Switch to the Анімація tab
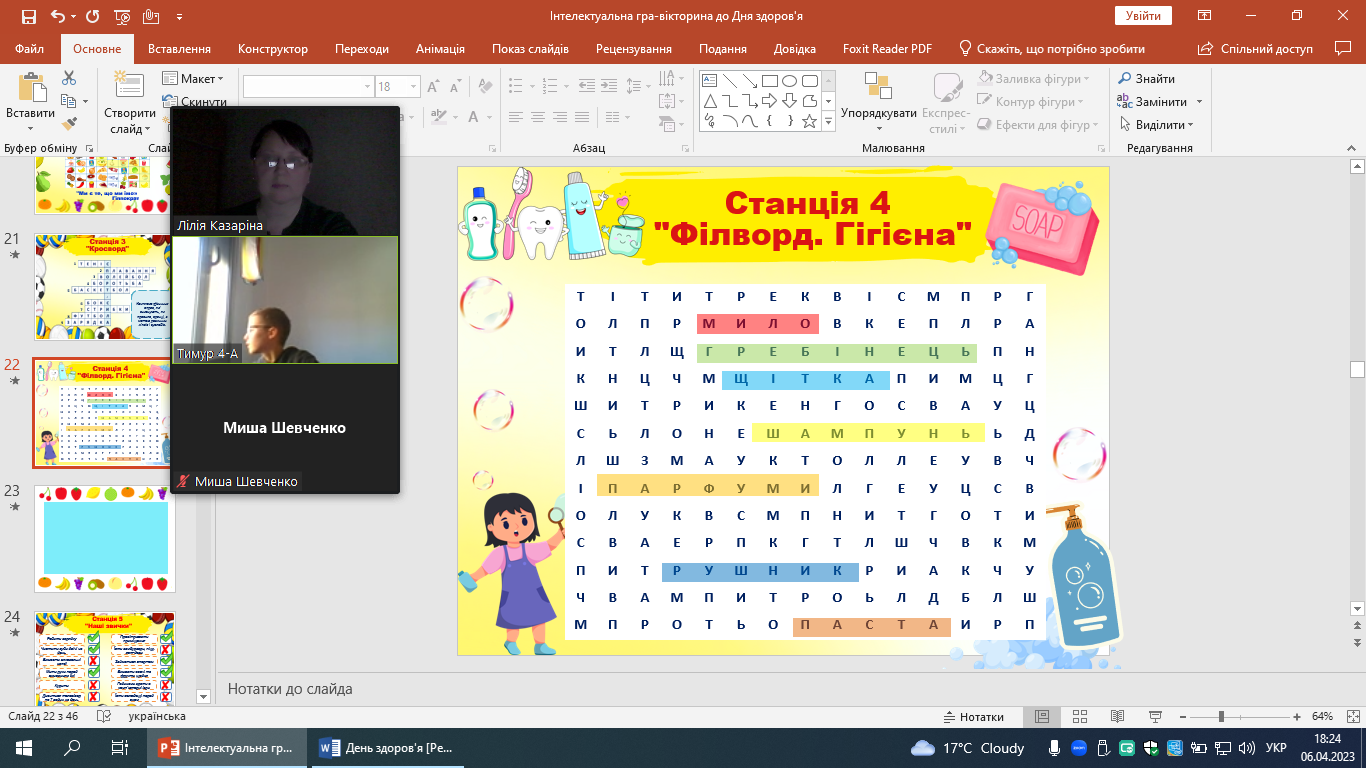1366x768 pixels. [x=440, y=49]
